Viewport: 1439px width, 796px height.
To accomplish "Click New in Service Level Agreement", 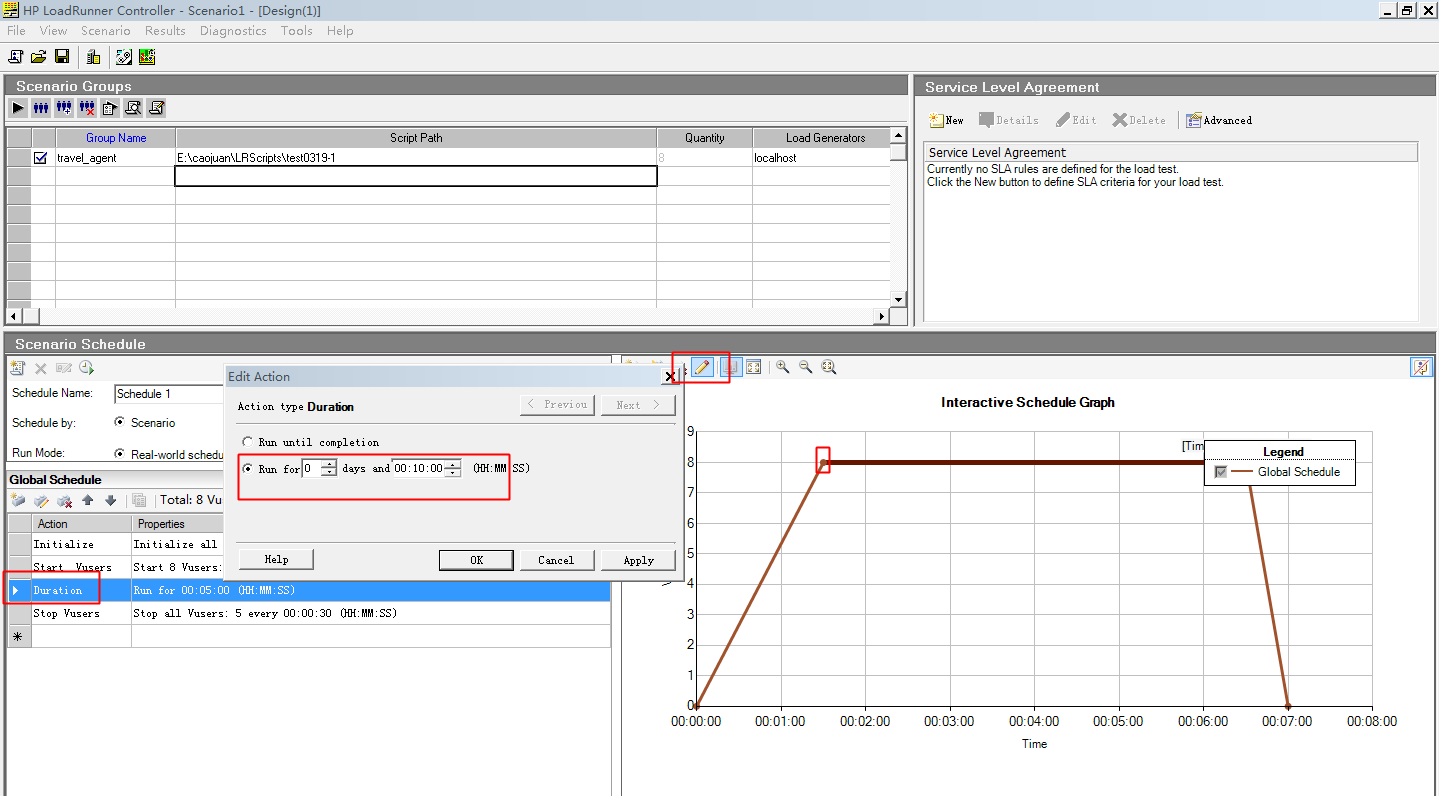I will (x=946, y=120).
